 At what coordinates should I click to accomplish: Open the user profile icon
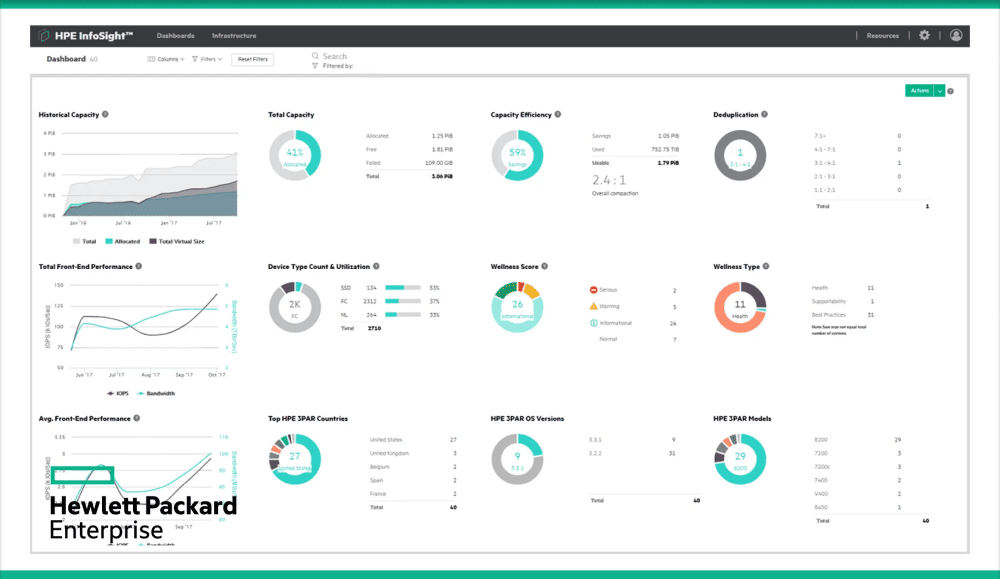tap(955, 35)
